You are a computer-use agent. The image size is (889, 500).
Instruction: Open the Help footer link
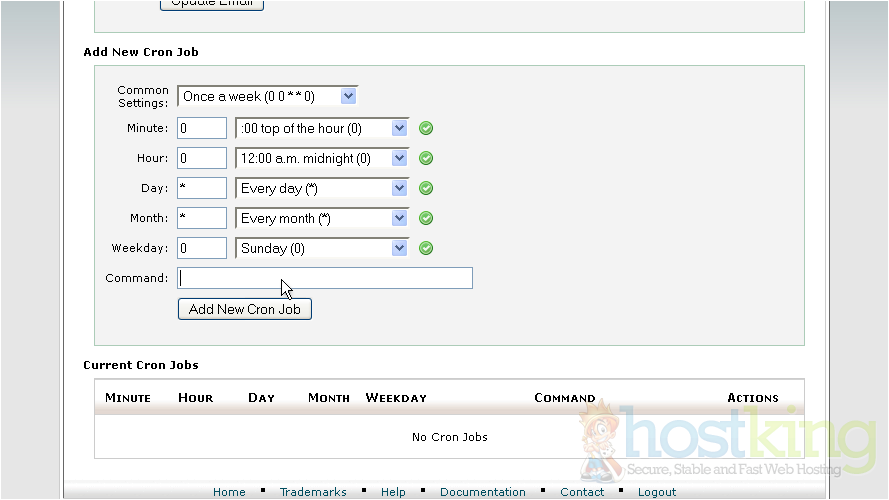point(393,492)
